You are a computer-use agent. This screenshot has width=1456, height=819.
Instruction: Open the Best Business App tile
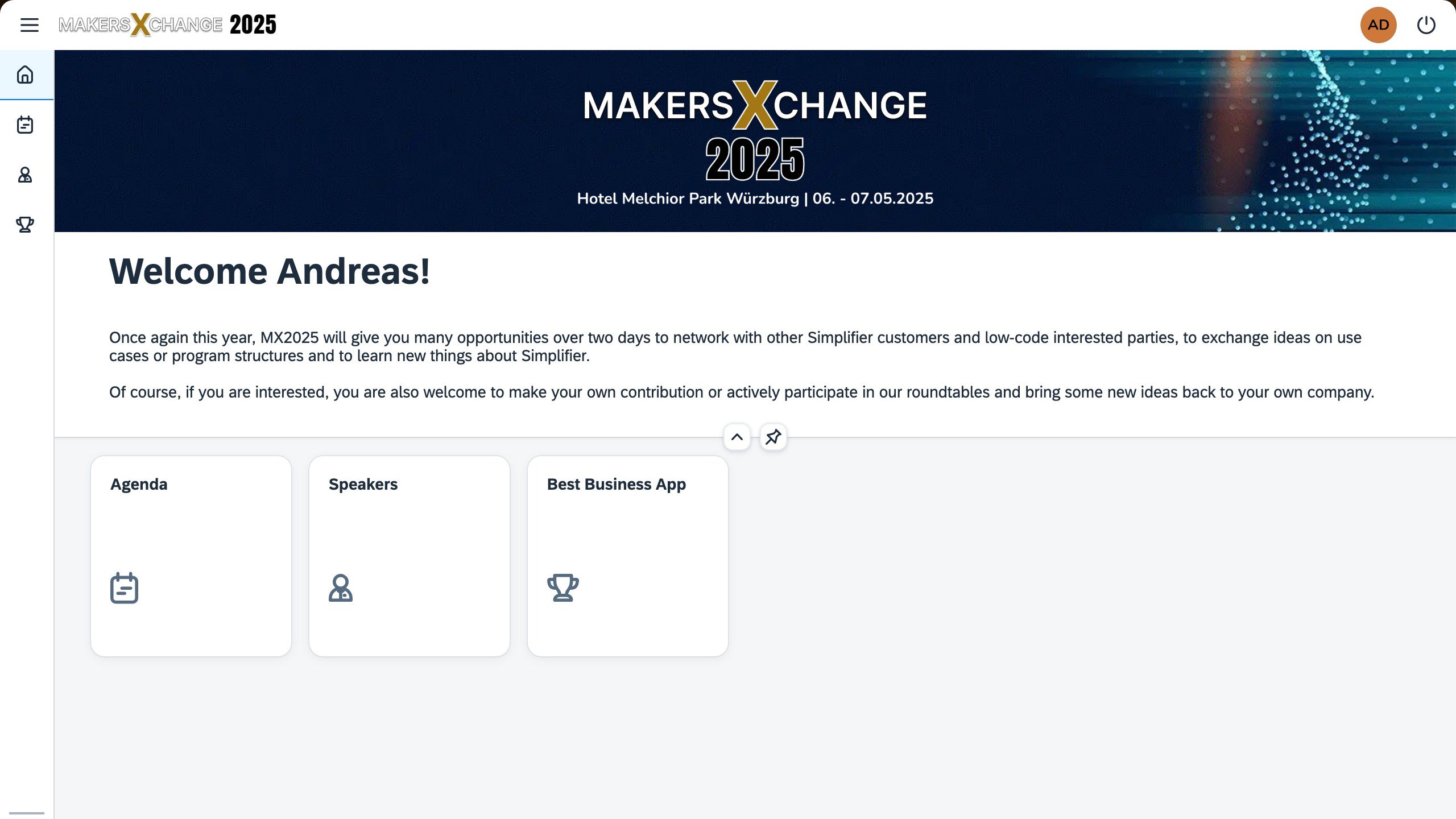[627, 556]
